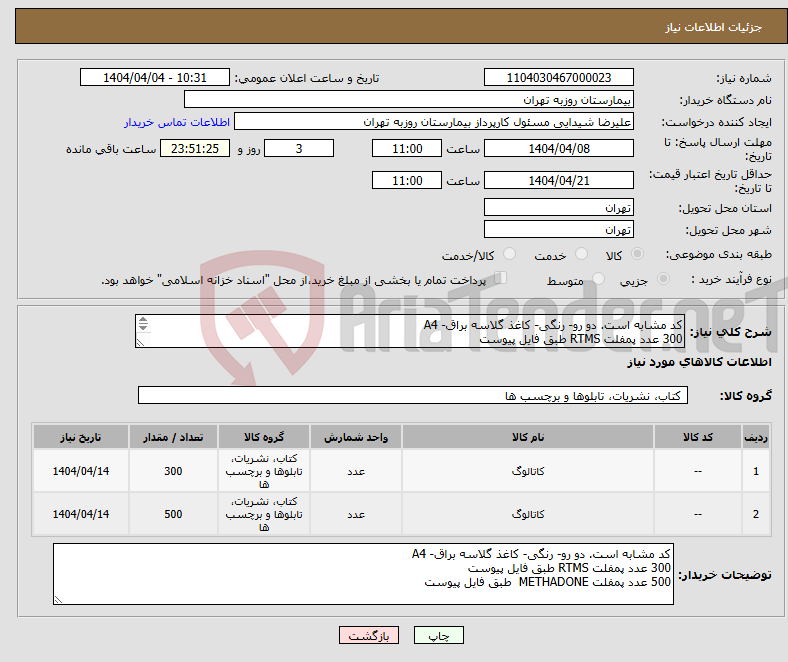Click the توضیحات خریدار text area
The width and height of the screenshot is (788, 662).
(363, 574)
